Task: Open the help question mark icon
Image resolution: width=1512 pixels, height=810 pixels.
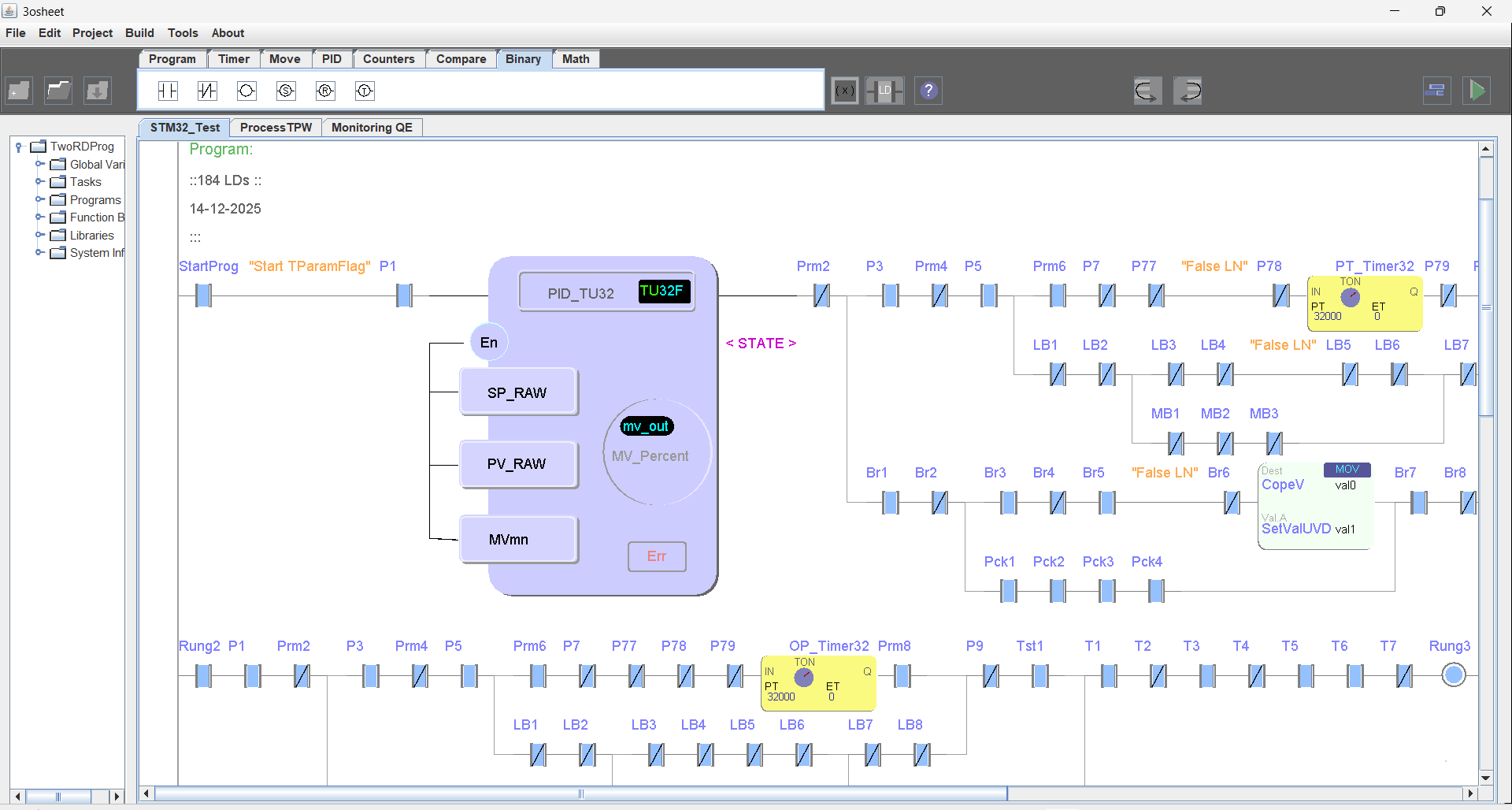Action: (x=928, y=91)
